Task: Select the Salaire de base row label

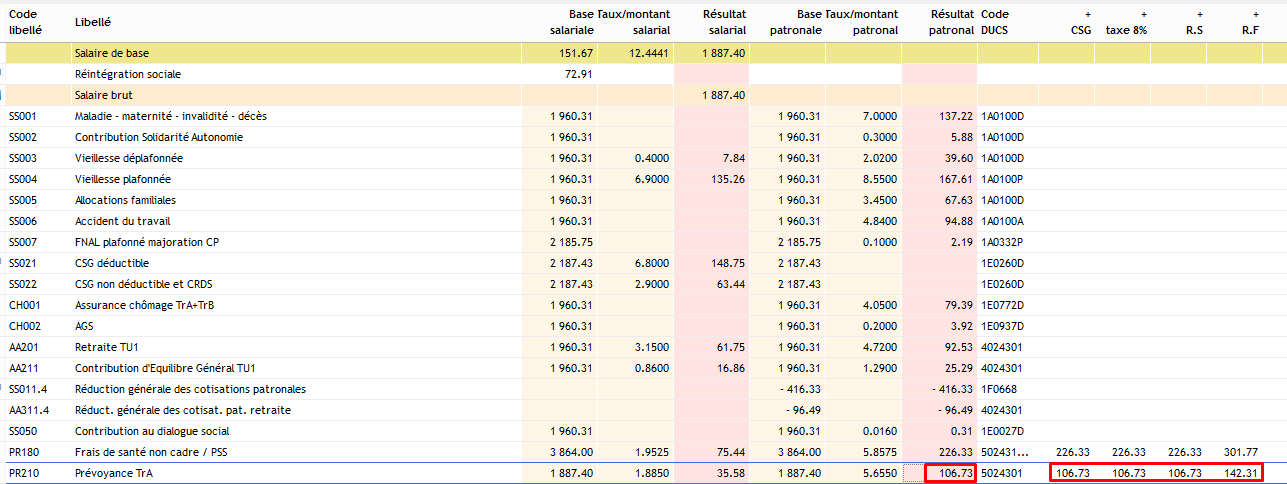Action: 112,53
